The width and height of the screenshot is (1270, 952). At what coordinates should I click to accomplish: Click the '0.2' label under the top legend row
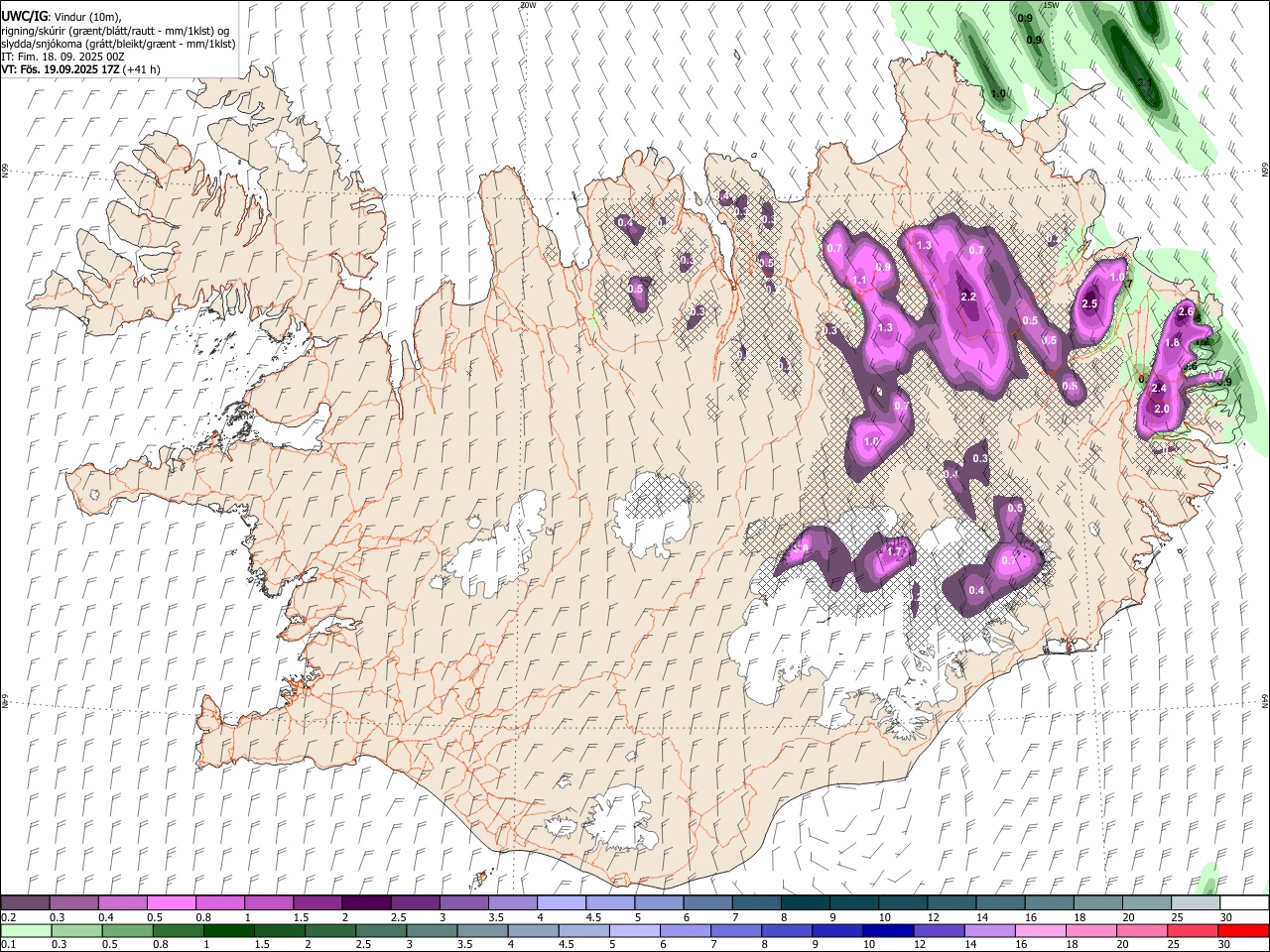[8, 917]
